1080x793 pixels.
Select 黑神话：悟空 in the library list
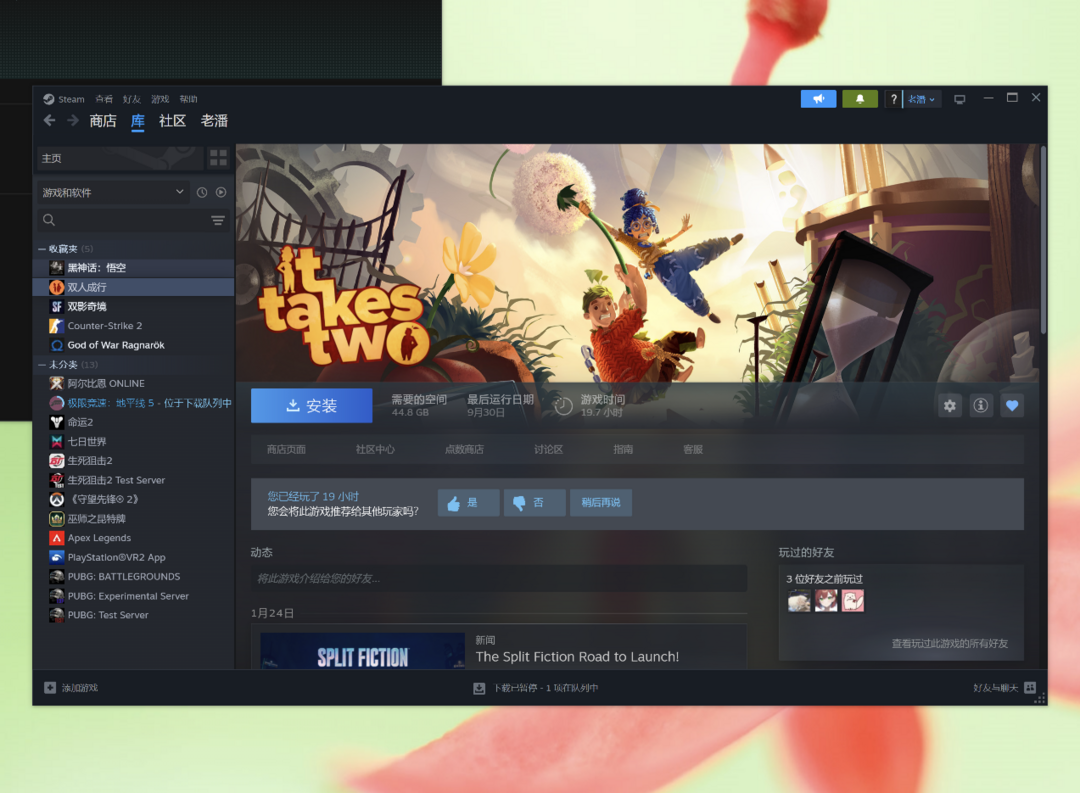[x=97, y=268]
